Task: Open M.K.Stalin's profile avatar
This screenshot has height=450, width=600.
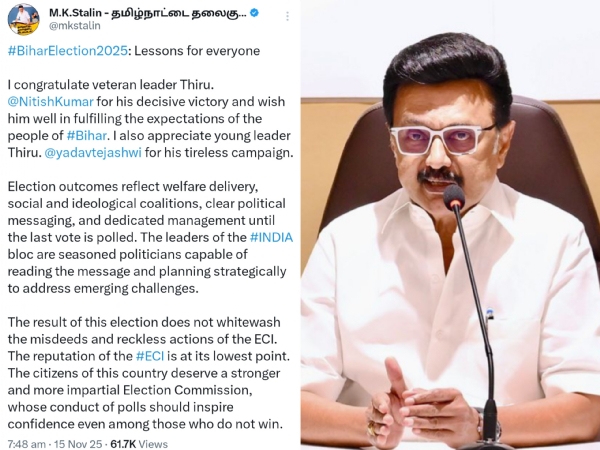Action: point(24,20)
